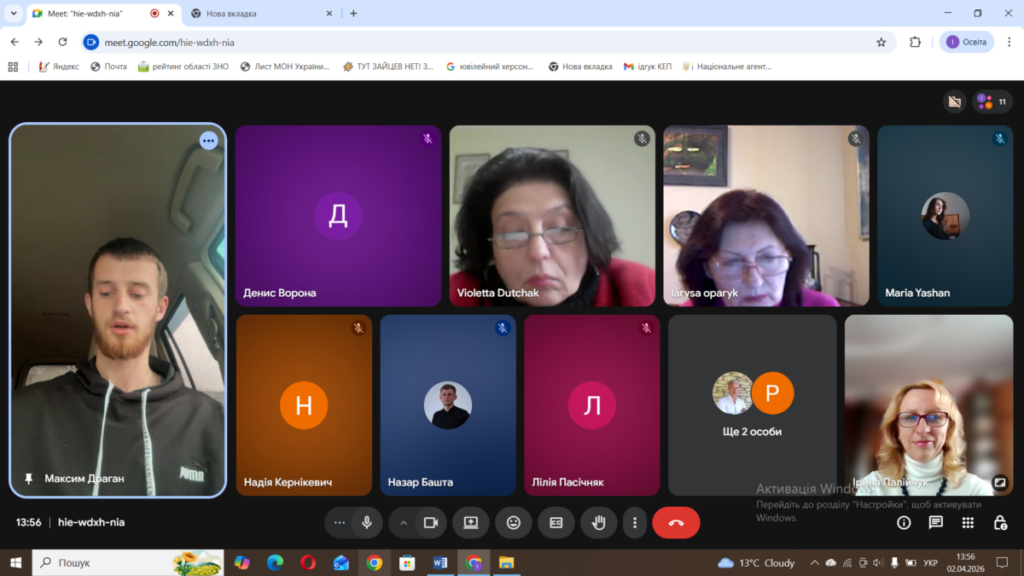Toggle closed captions
This screenshot has width=1024, height=576.
pyautogui.click(x=556, y=522)
